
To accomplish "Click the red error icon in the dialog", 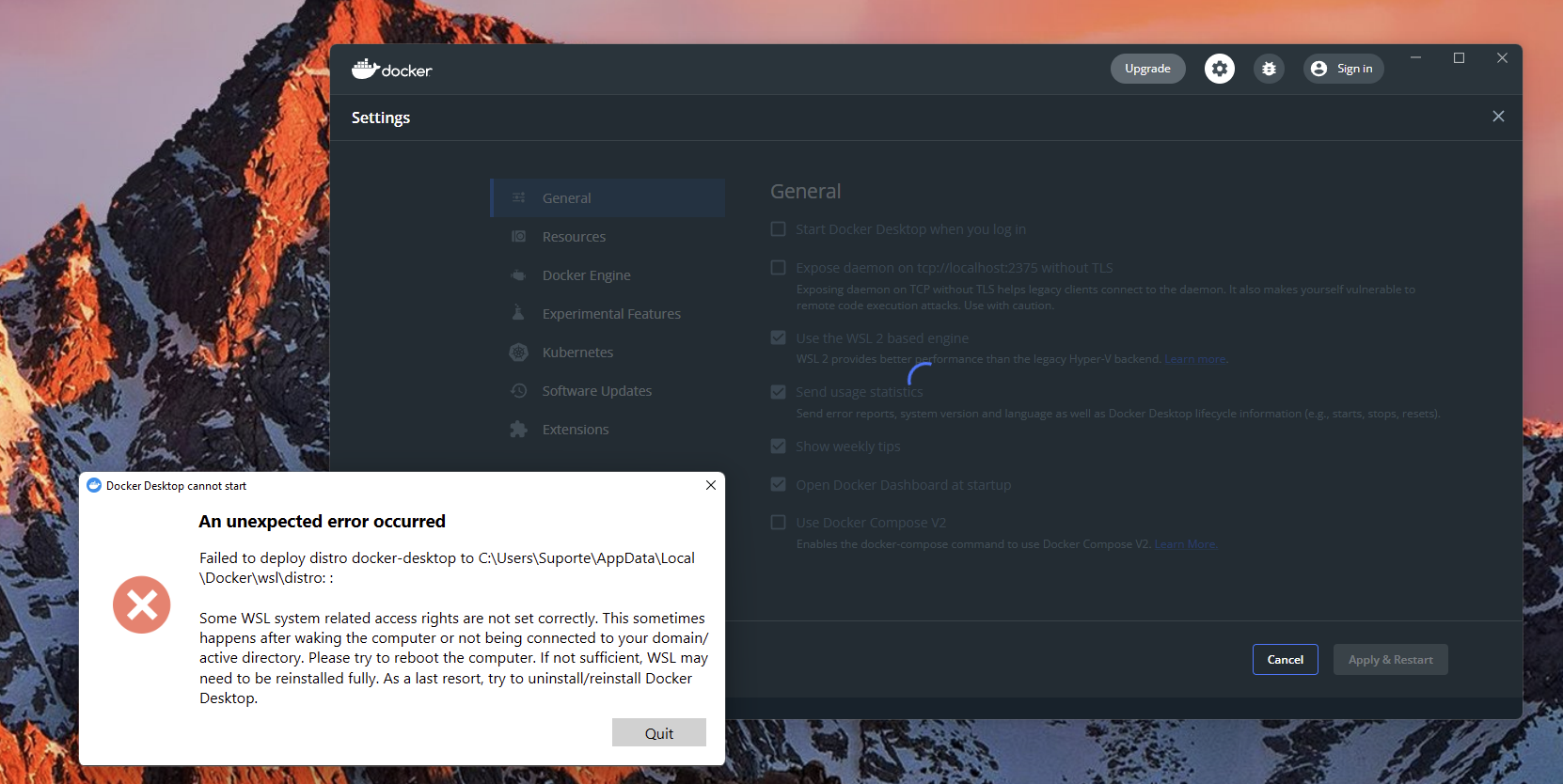I will click(x=142, y=604).
